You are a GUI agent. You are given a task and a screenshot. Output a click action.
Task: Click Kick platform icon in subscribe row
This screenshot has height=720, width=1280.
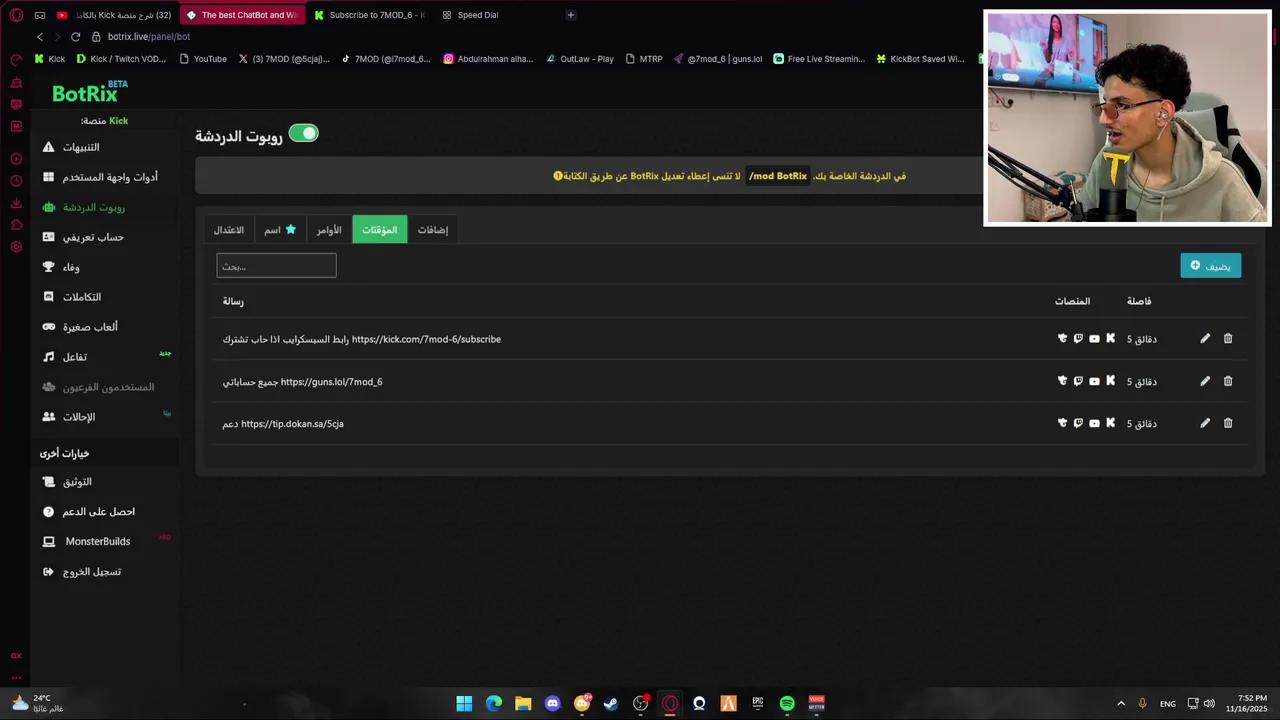tap(1110, 339)
